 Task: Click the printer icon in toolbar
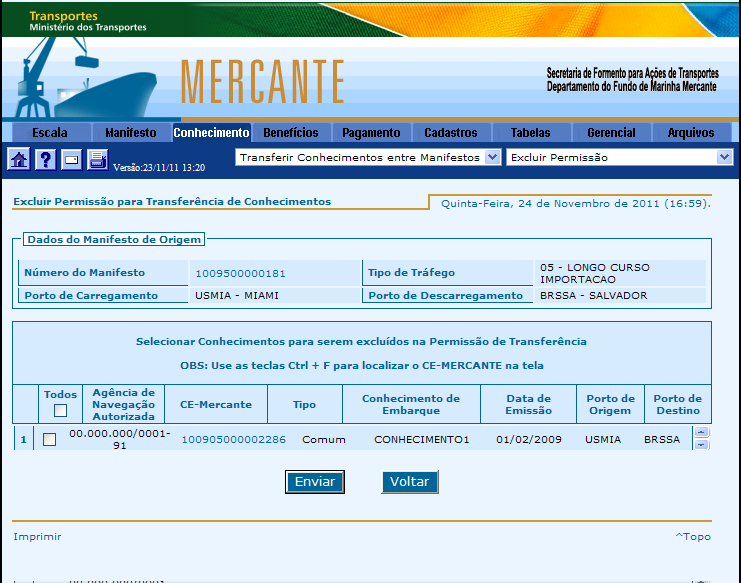click(97, 160)
